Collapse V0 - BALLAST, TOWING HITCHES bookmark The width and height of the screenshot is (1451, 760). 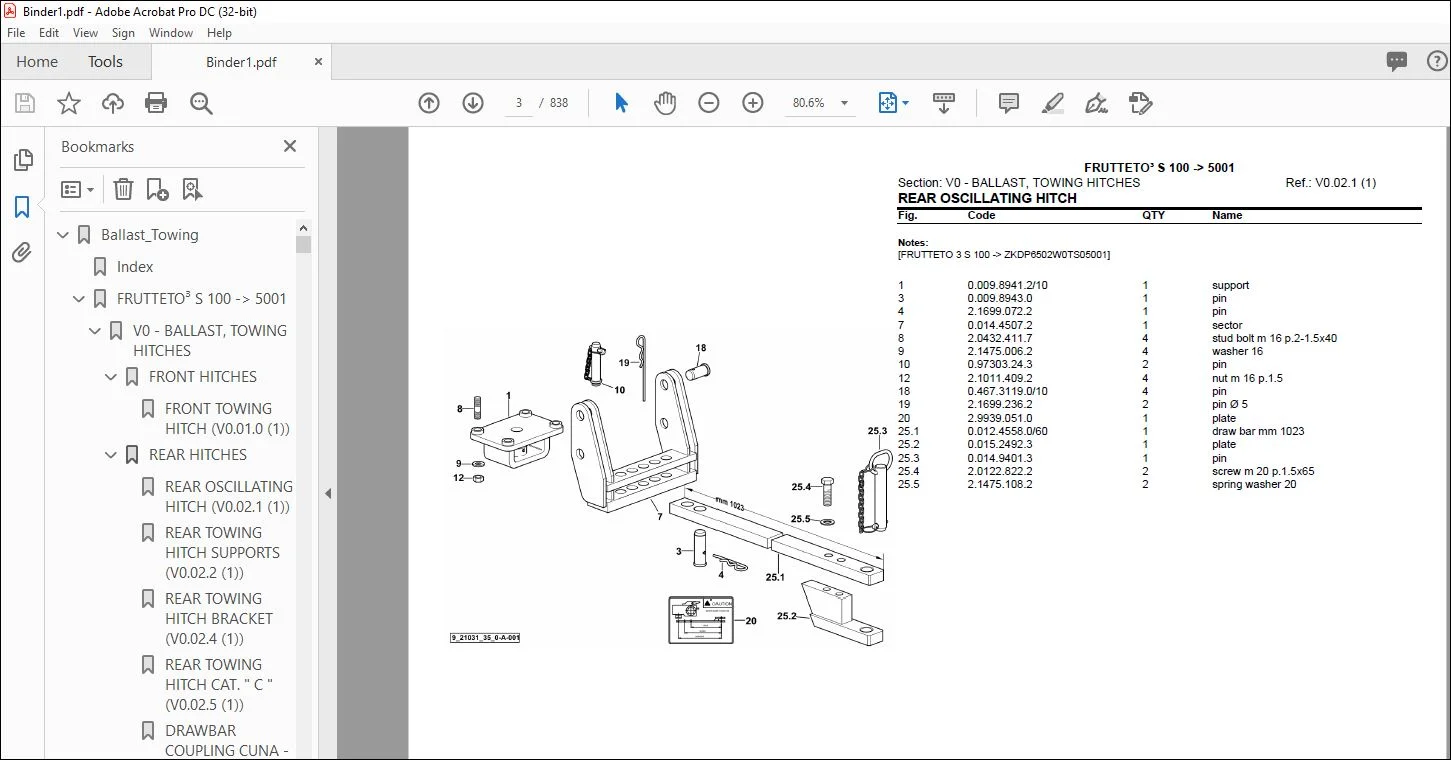click(x=96, y=331)
